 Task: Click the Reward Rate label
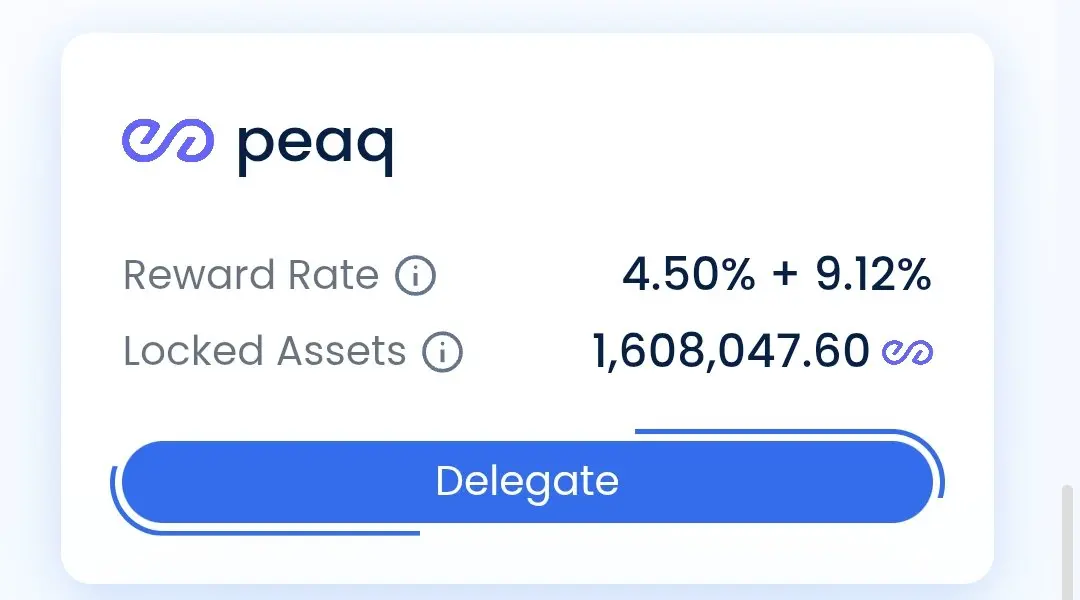(x=251, y=275)
